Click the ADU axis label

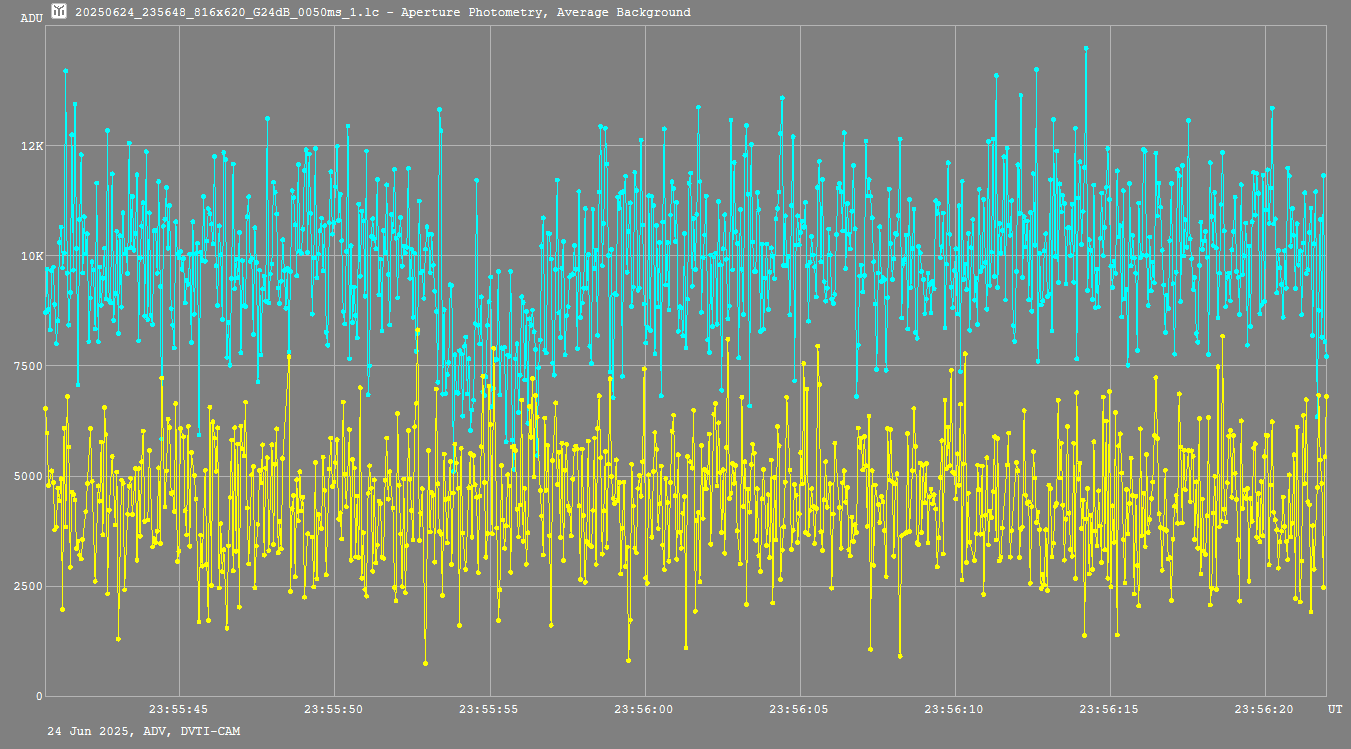click(32, 18)
